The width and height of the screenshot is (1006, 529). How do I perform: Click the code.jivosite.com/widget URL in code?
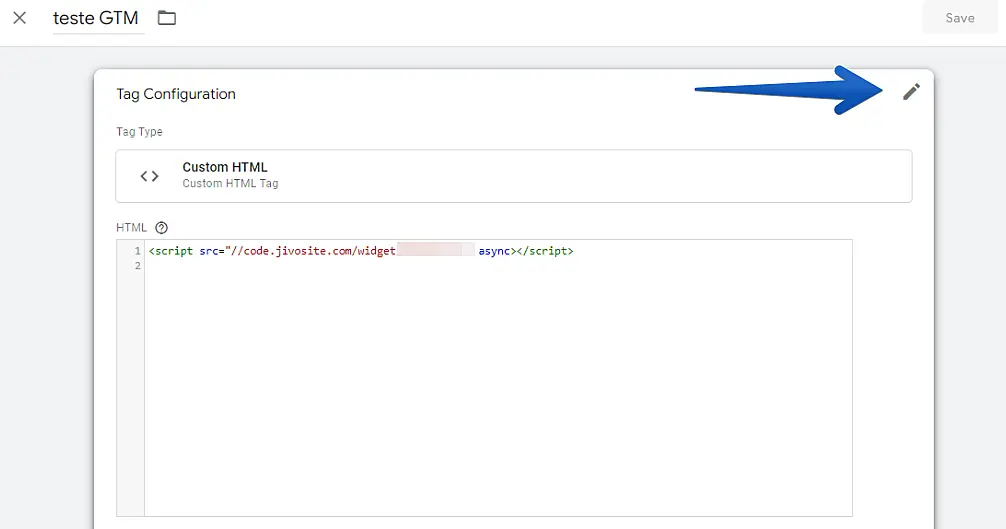[302, 251]
